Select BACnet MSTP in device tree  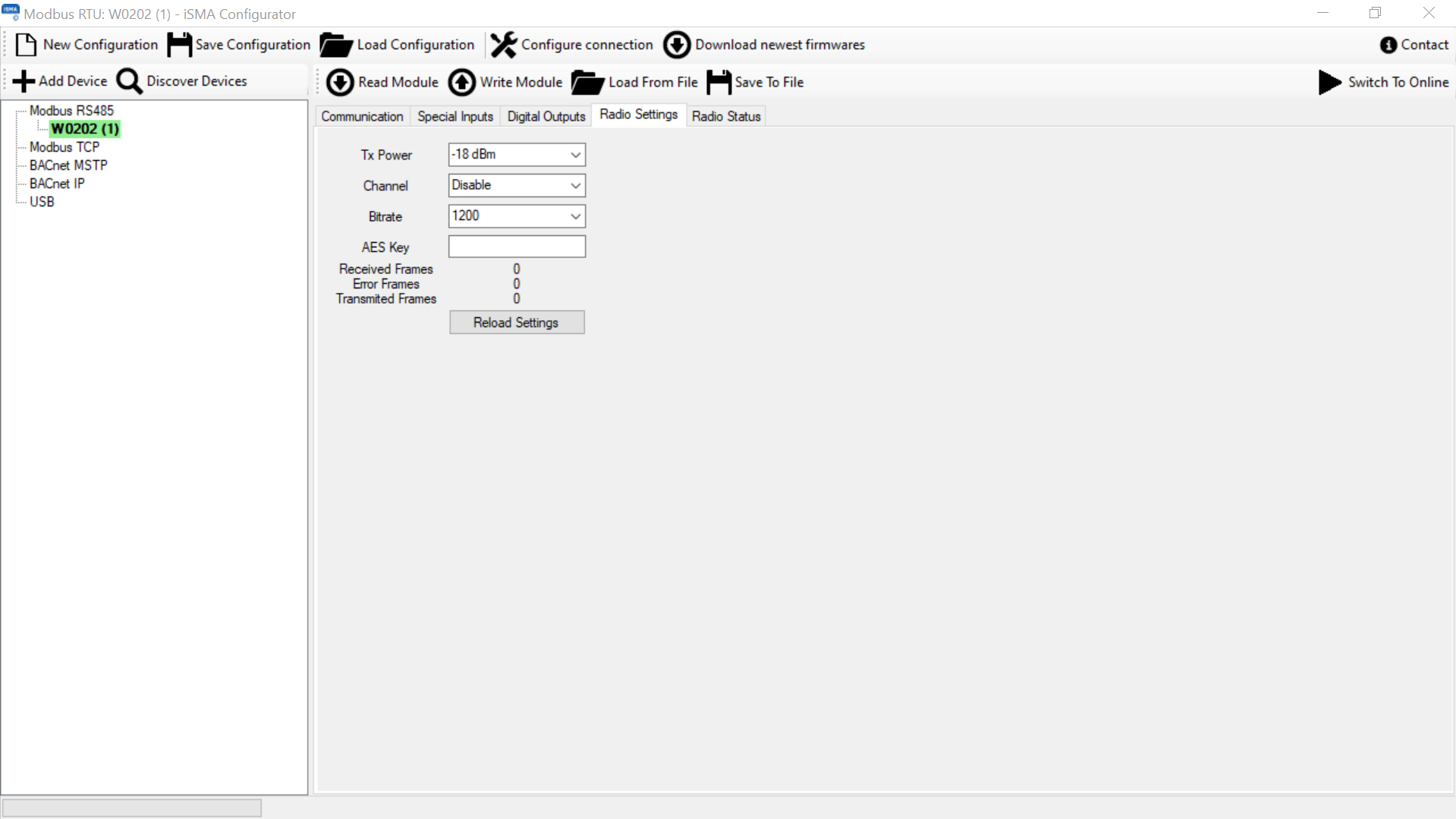[x=68, y=165]
